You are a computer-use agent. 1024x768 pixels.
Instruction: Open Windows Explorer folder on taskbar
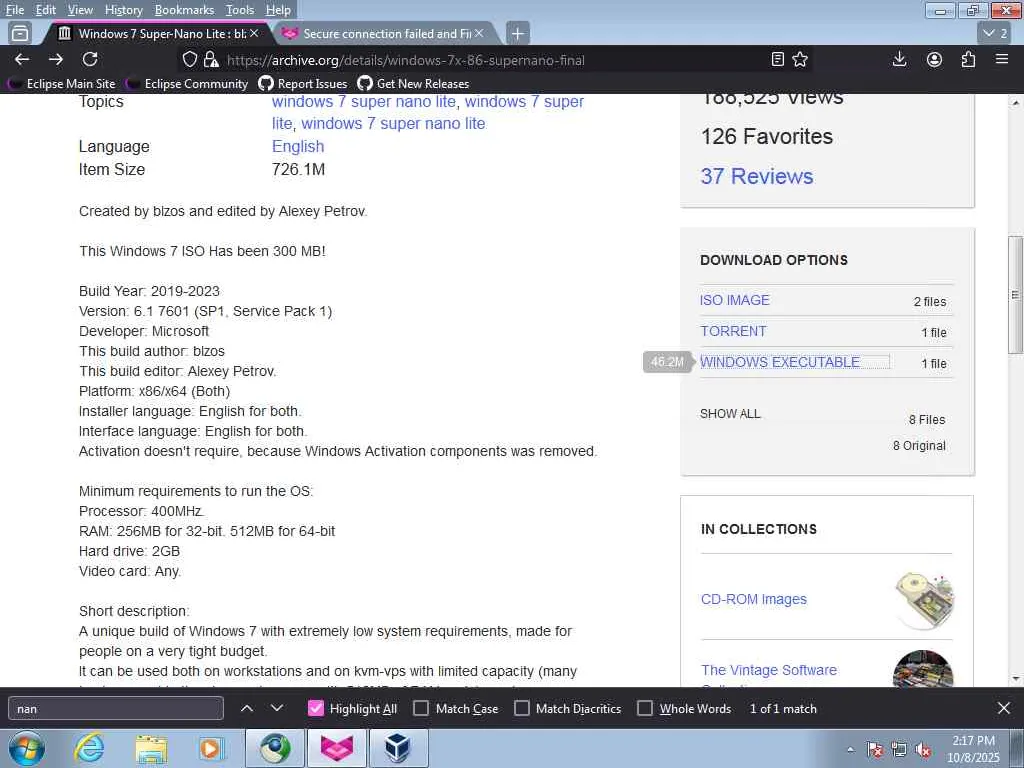[x=152, y=748]
